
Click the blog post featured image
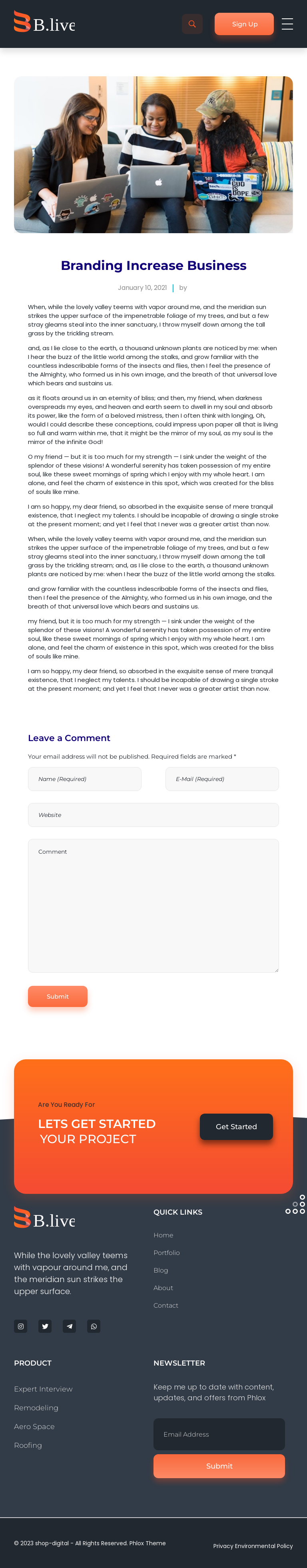(153, 155)
